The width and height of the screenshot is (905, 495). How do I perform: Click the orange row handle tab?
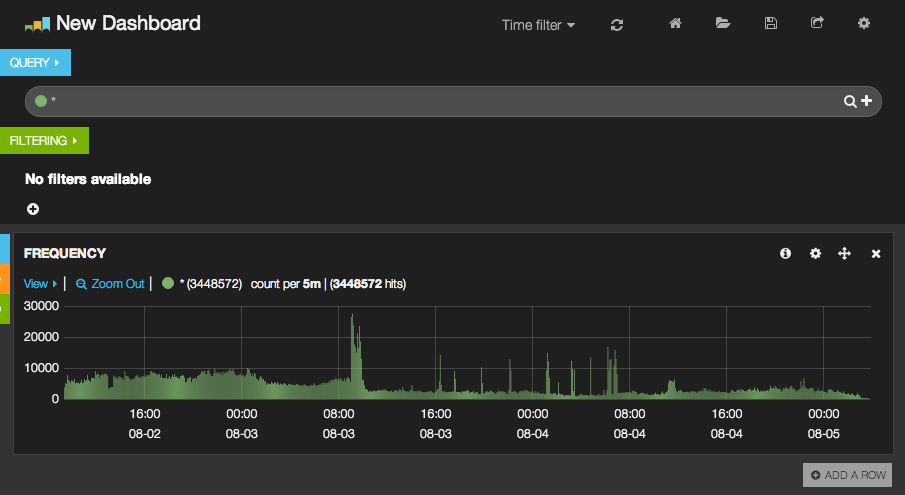(x=5, y=279)
